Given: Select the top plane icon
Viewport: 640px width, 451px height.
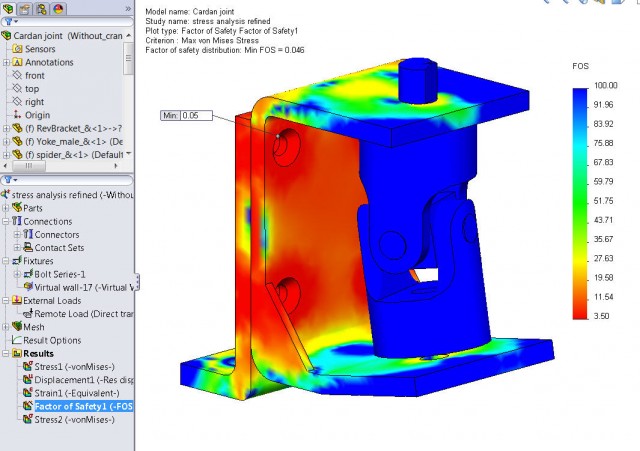Looking at the screenshot, I should tap(17, 88).
